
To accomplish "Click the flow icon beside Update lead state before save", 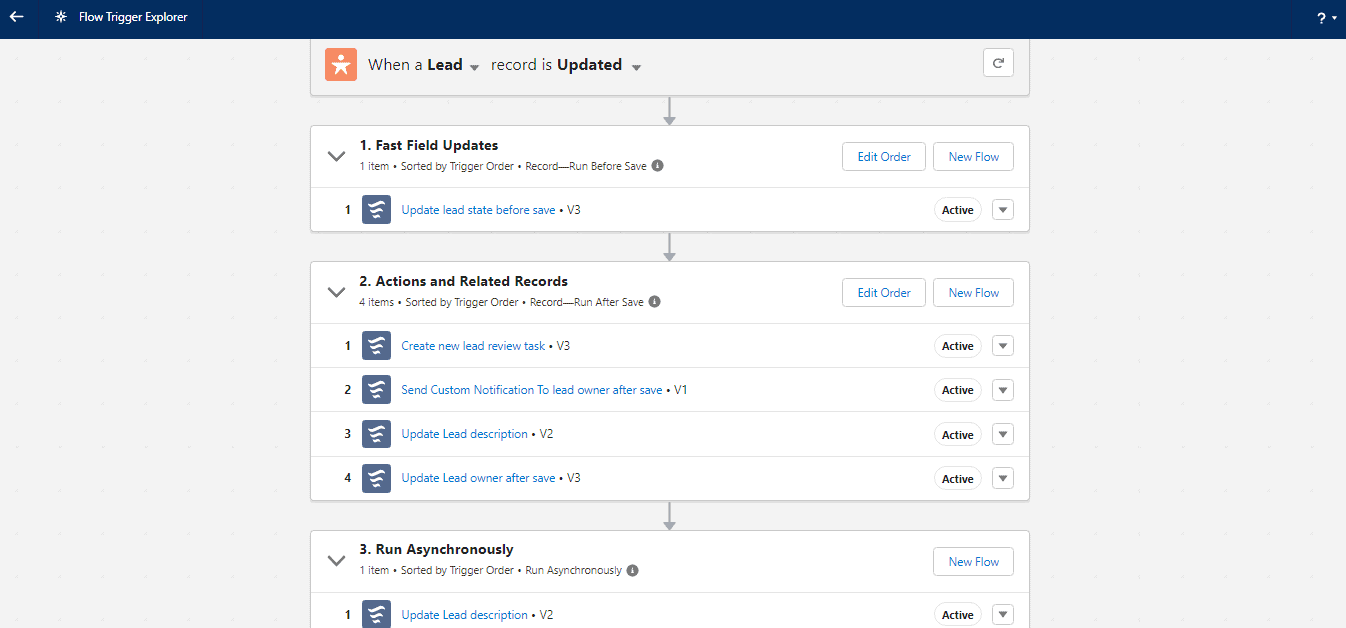I will tap(376, 209).
